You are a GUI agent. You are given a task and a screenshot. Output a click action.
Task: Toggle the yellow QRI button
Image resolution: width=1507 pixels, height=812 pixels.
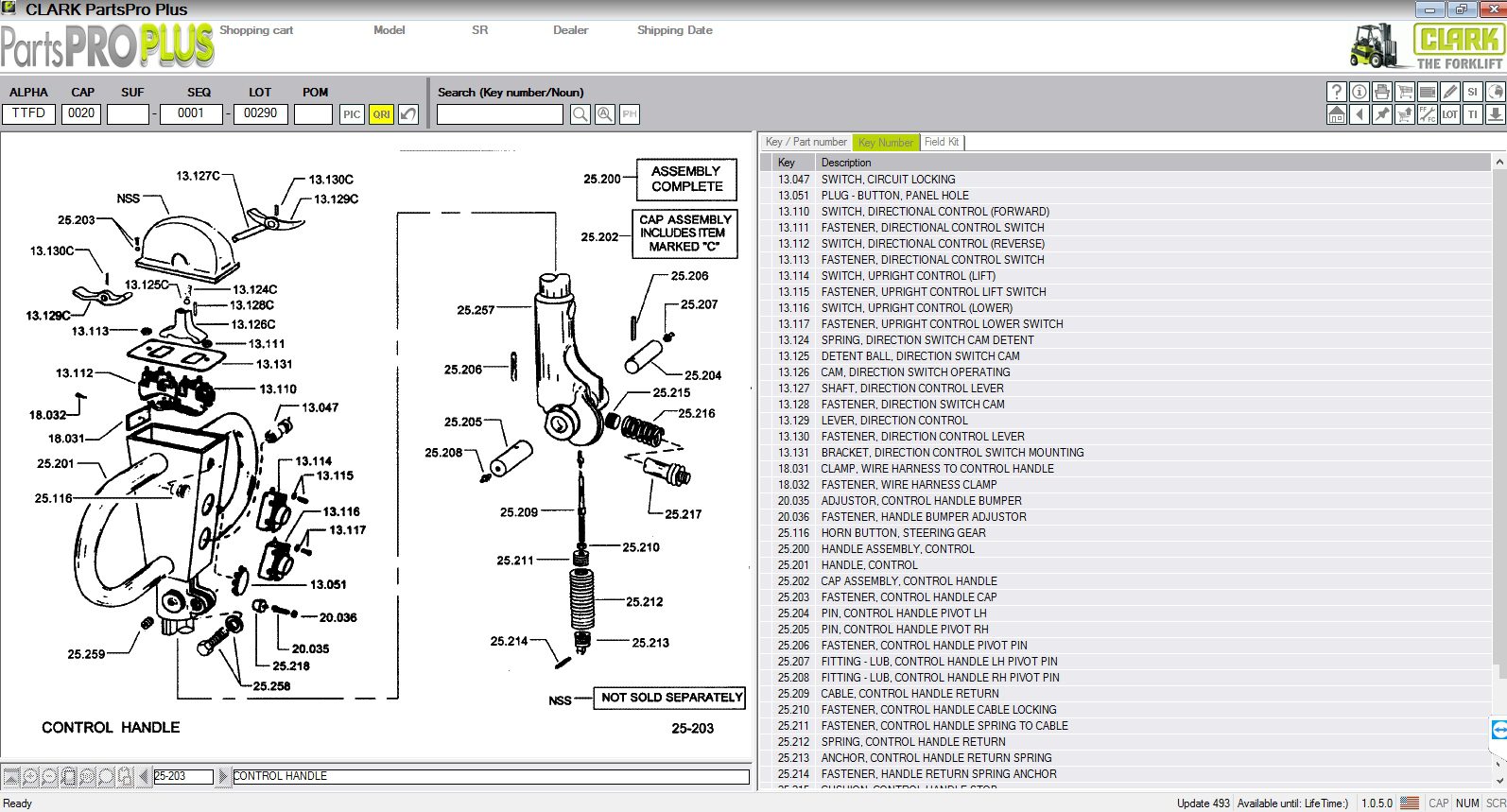[381, 114]
